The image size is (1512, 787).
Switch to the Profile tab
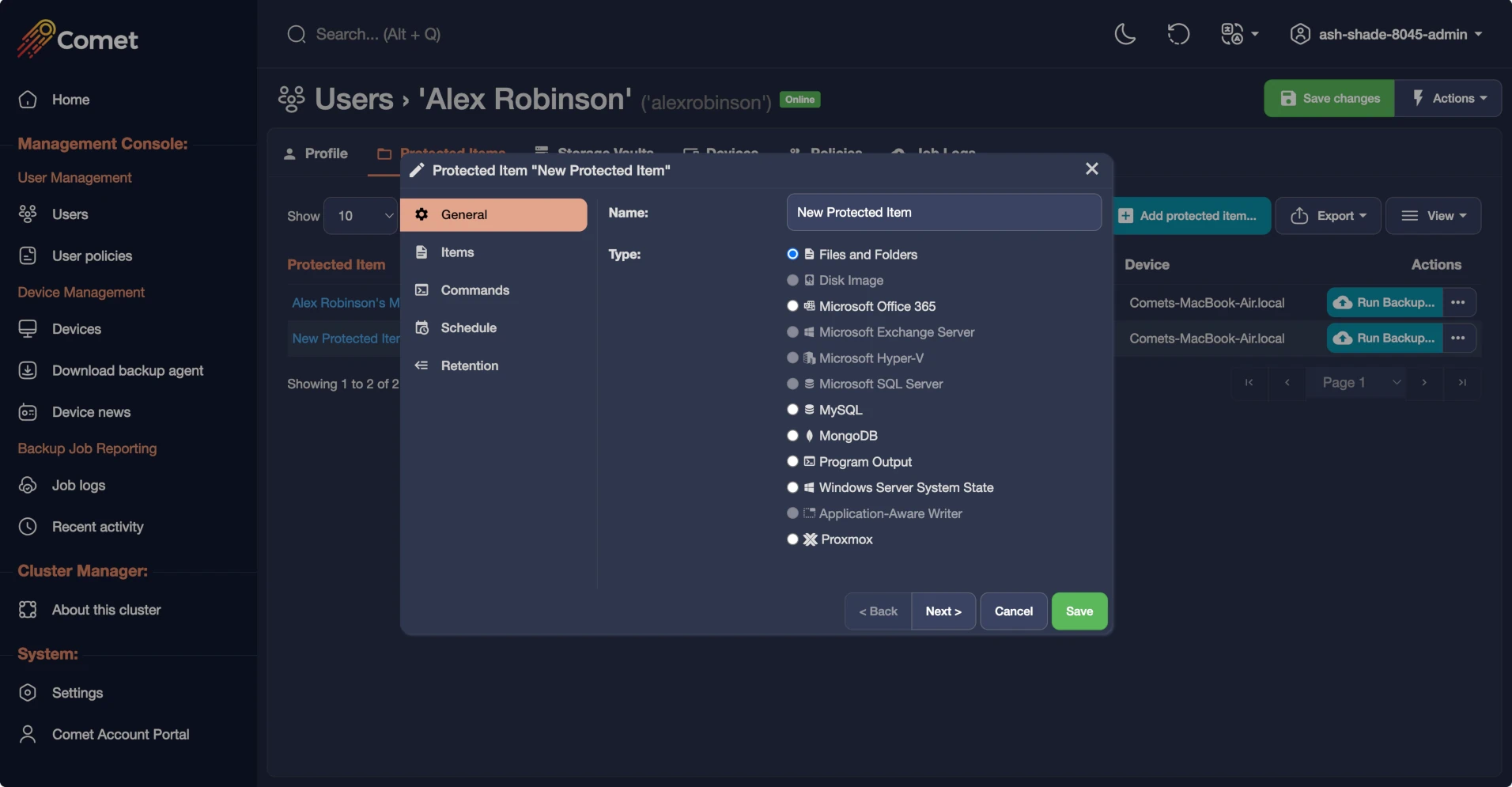coord(316,153)
